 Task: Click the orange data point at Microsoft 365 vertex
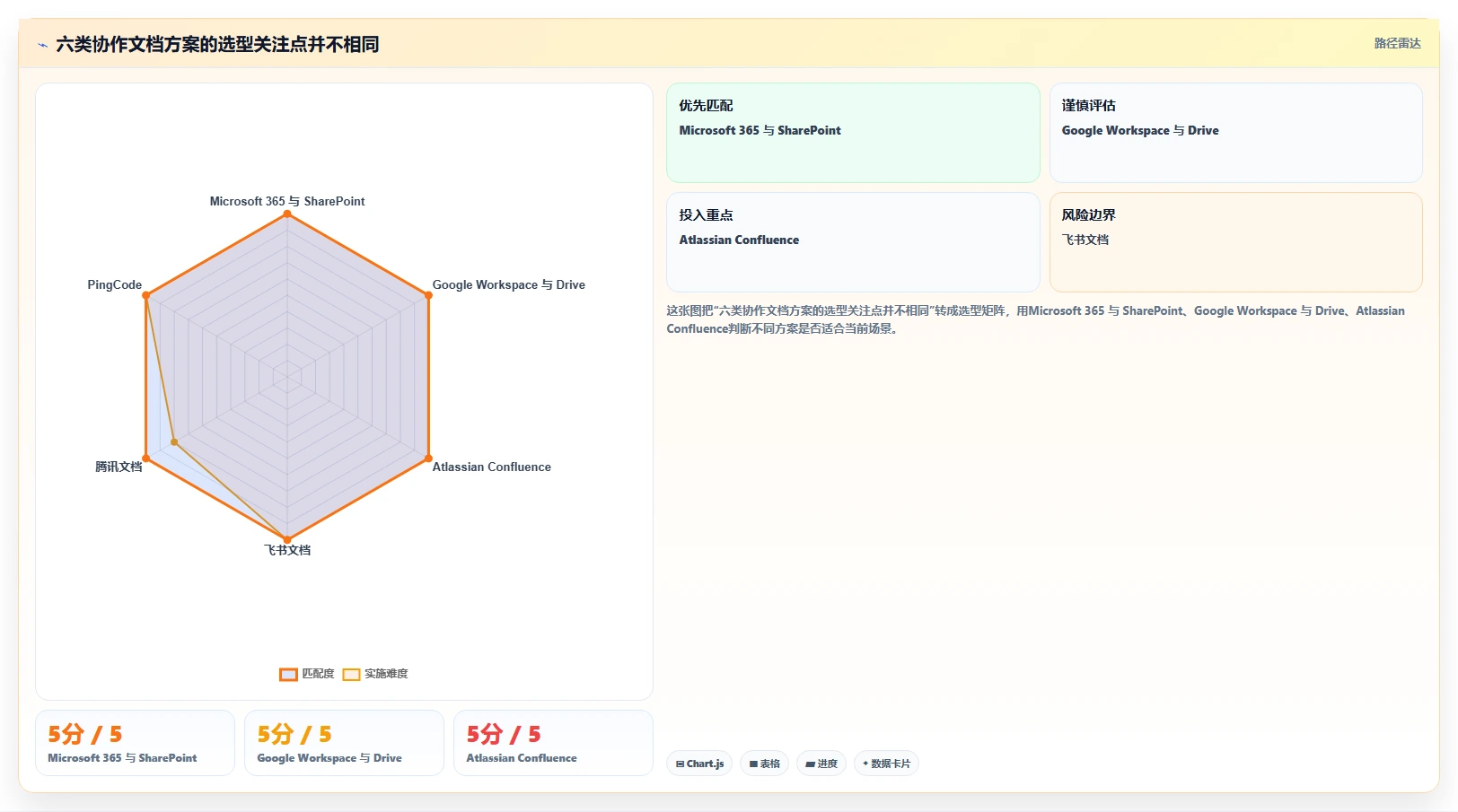click(287, 214)
